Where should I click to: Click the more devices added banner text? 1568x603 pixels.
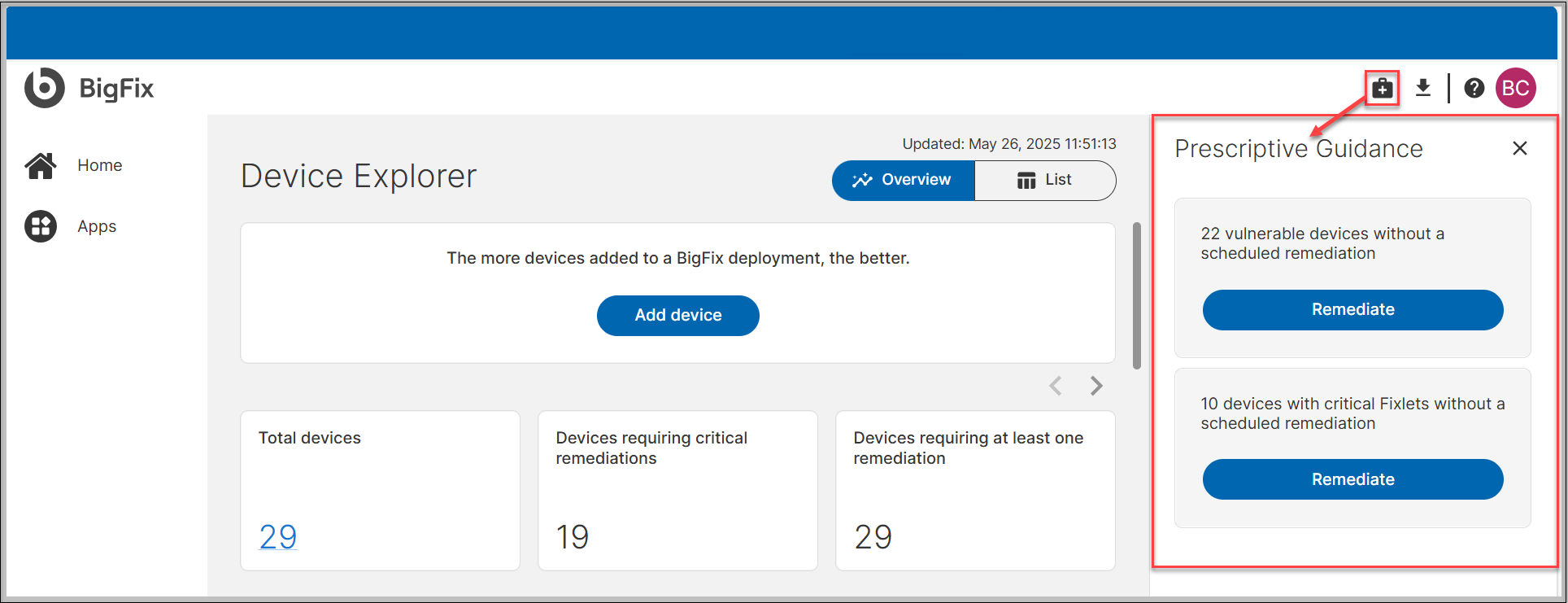pyautogui.click(x=678, y=258)
